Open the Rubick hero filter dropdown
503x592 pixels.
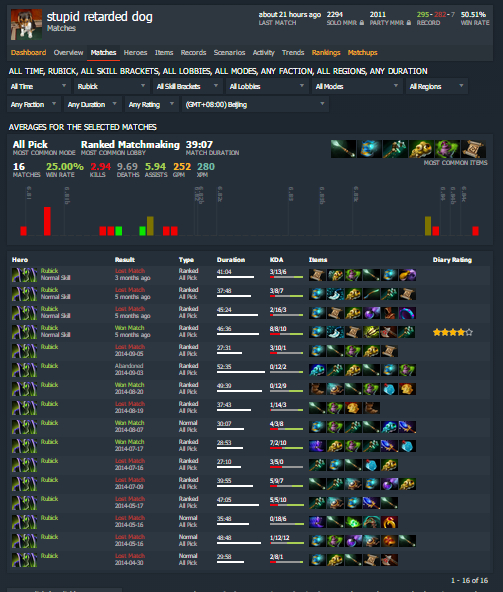click(112, 86)
